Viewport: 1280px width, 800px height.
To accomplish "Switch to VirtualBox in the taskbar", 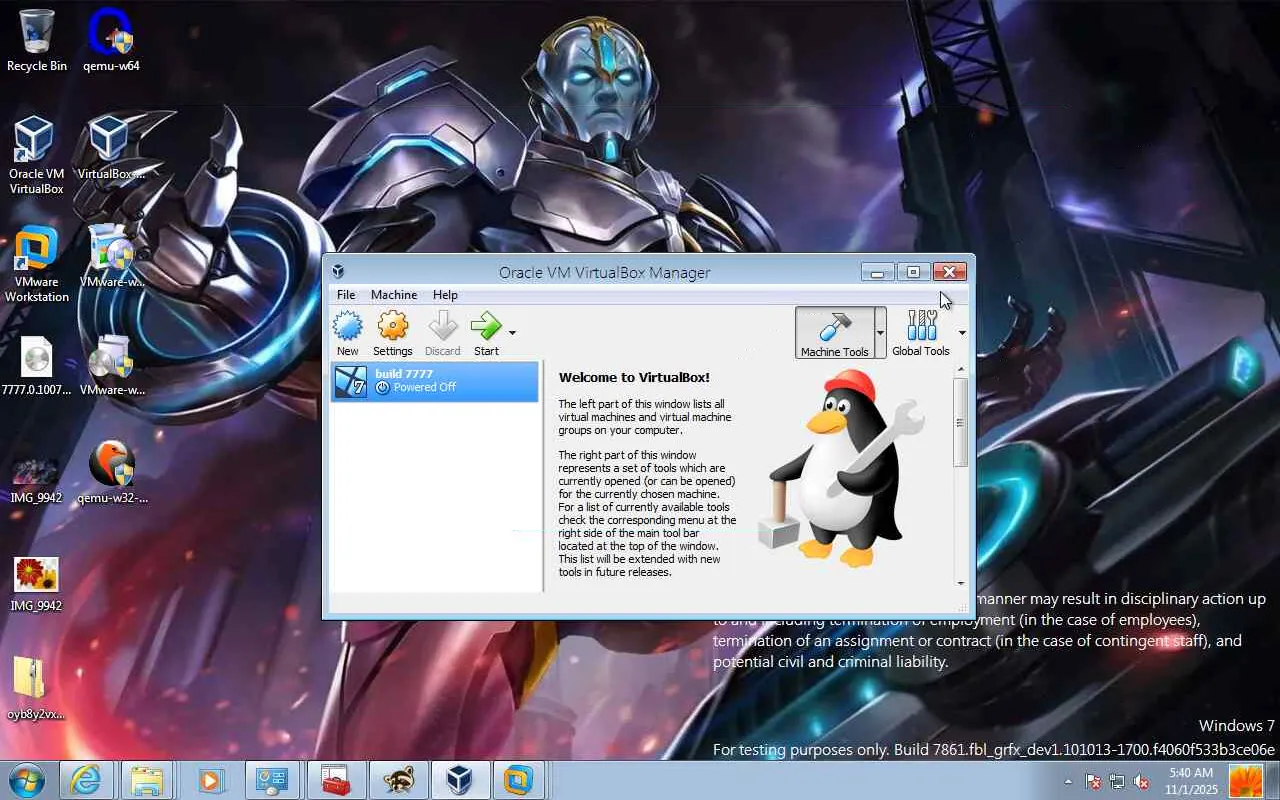I will [459, 780].
